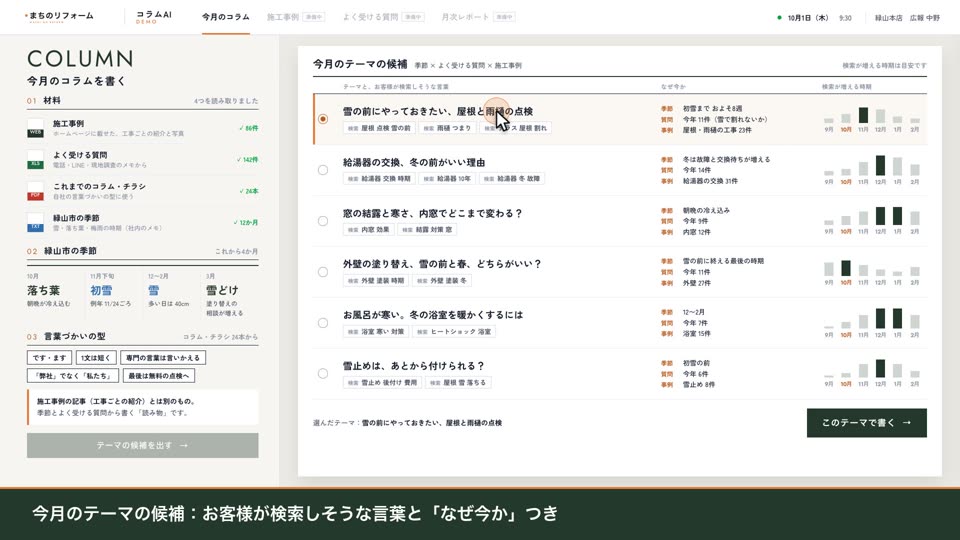Click the ヒートショック 浴室 search keyword chip
Image resolution: width=960 pixels, height=540 pixels.
click(x=454, y=332)
